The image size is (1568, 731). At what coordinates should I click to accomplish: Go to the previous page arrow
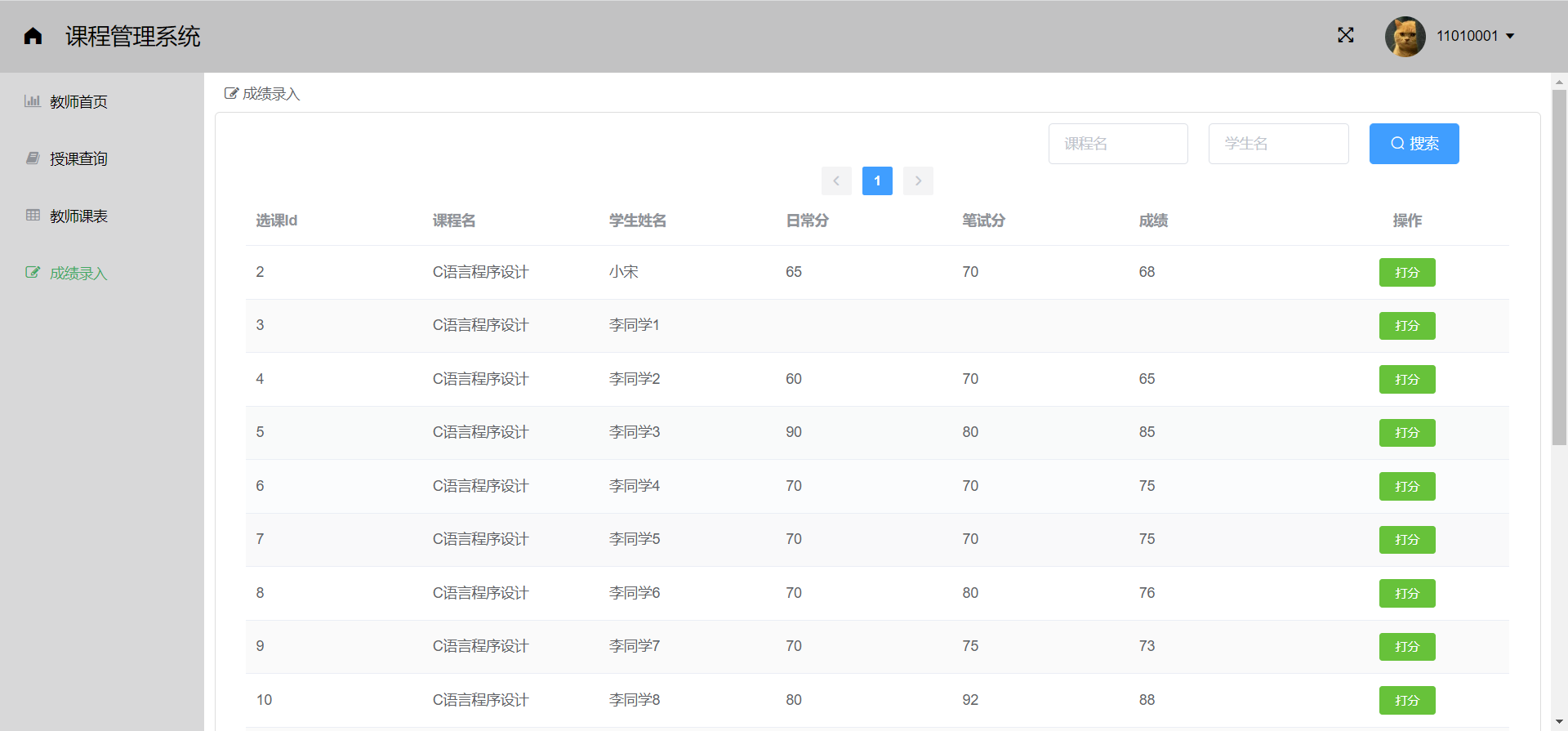click(836, 181)
